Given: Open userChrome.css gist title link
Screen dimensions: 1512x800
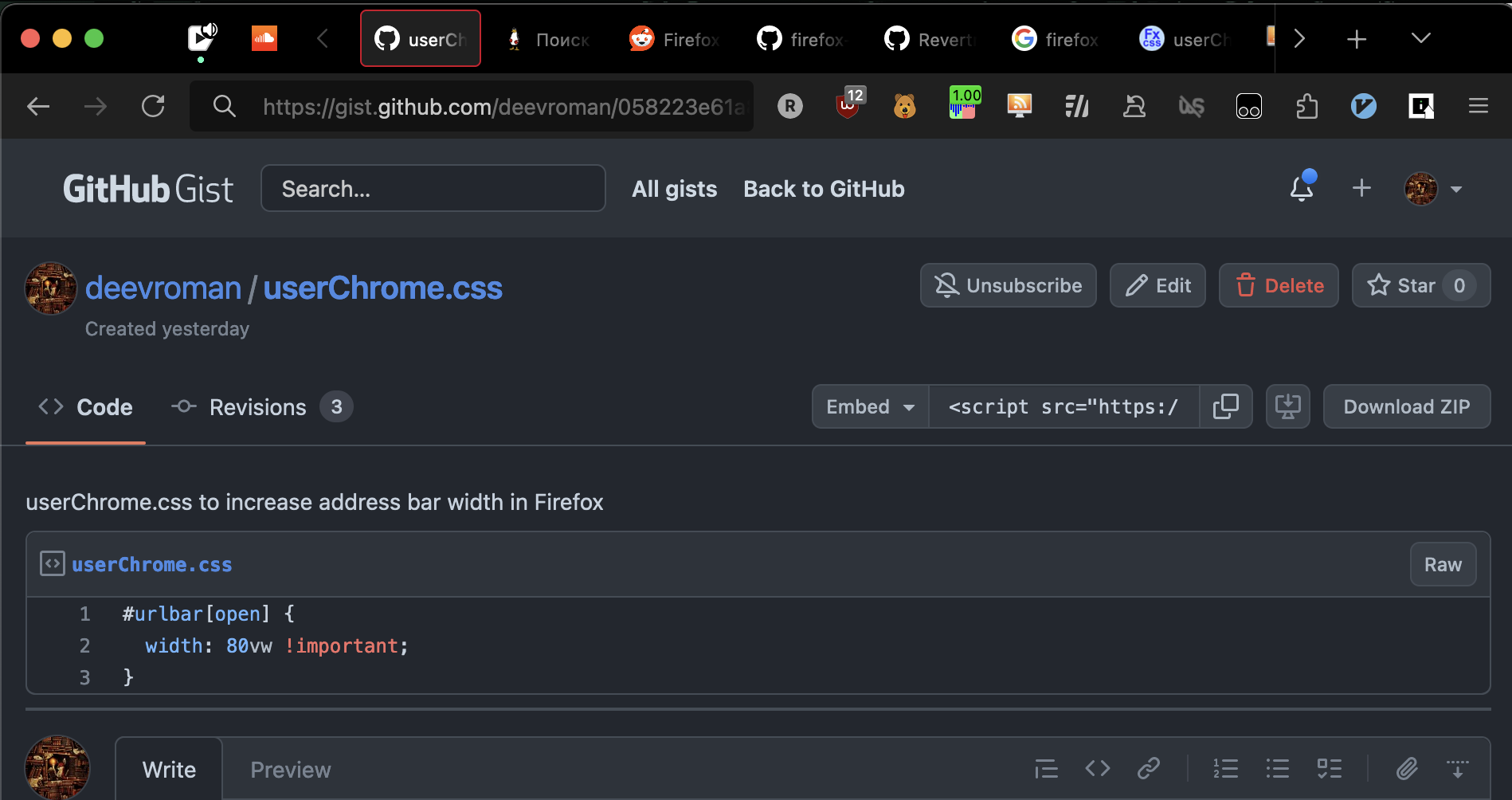Looking at the screenshot, I should point(383,288).
